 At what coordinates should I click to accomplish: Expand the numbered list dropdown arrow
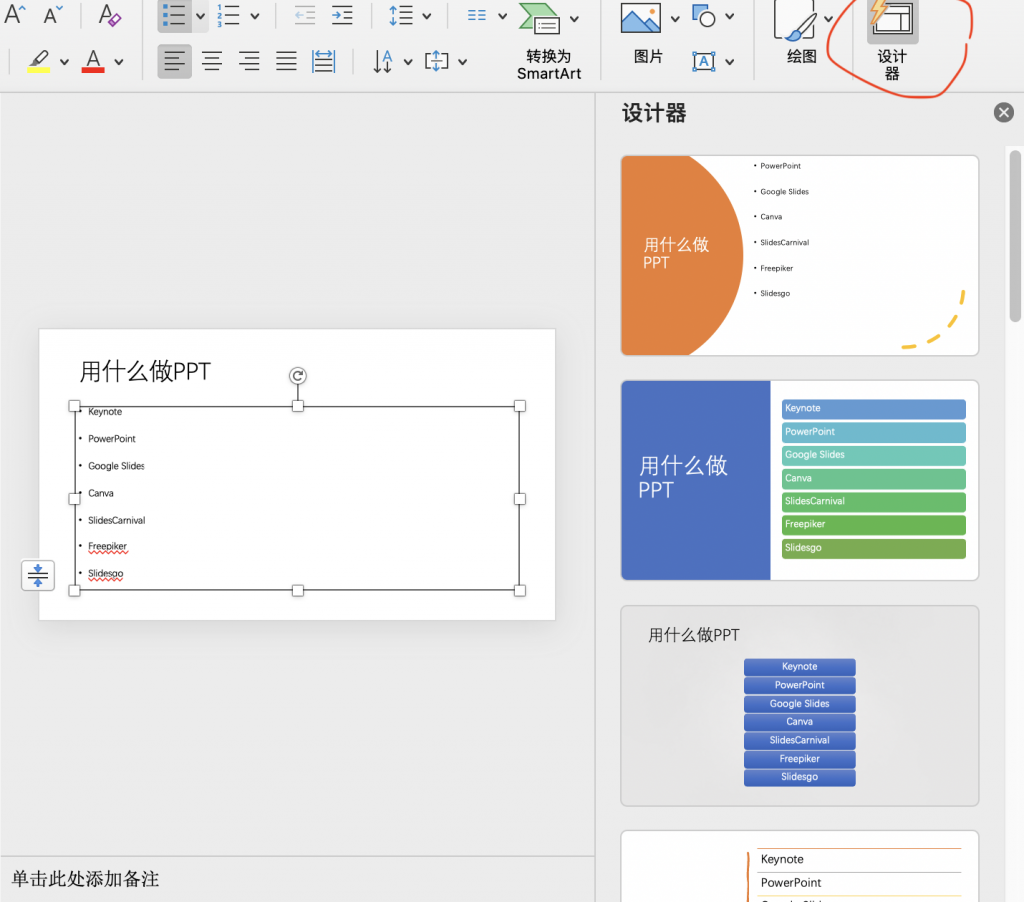(255, 17)
